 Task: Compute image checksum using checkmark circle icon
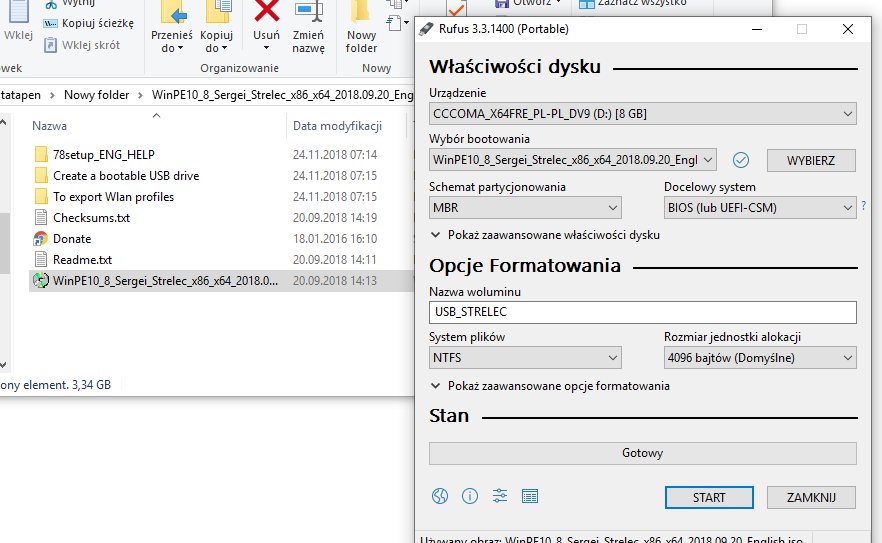click(741, 160)
